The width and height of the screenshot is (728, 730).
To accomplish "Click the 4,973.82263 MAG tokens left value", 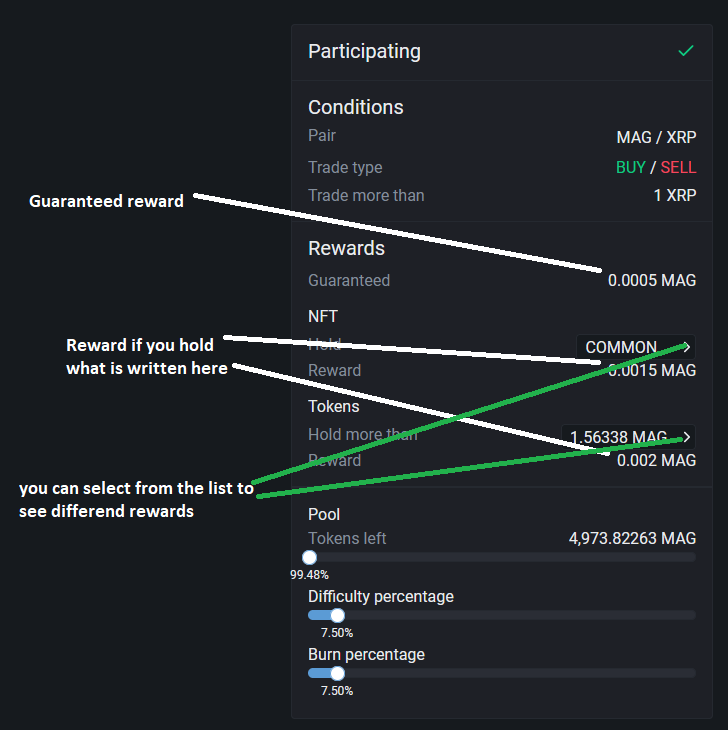I will point(632,538).
